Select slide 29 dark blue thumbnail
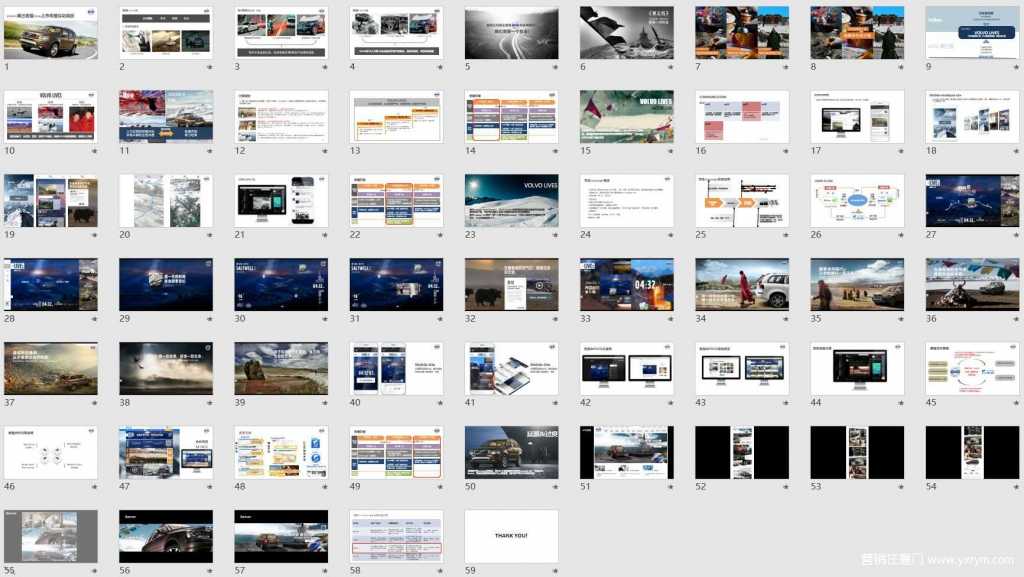This screenshot has height=577, width=1024. [166, 285]
